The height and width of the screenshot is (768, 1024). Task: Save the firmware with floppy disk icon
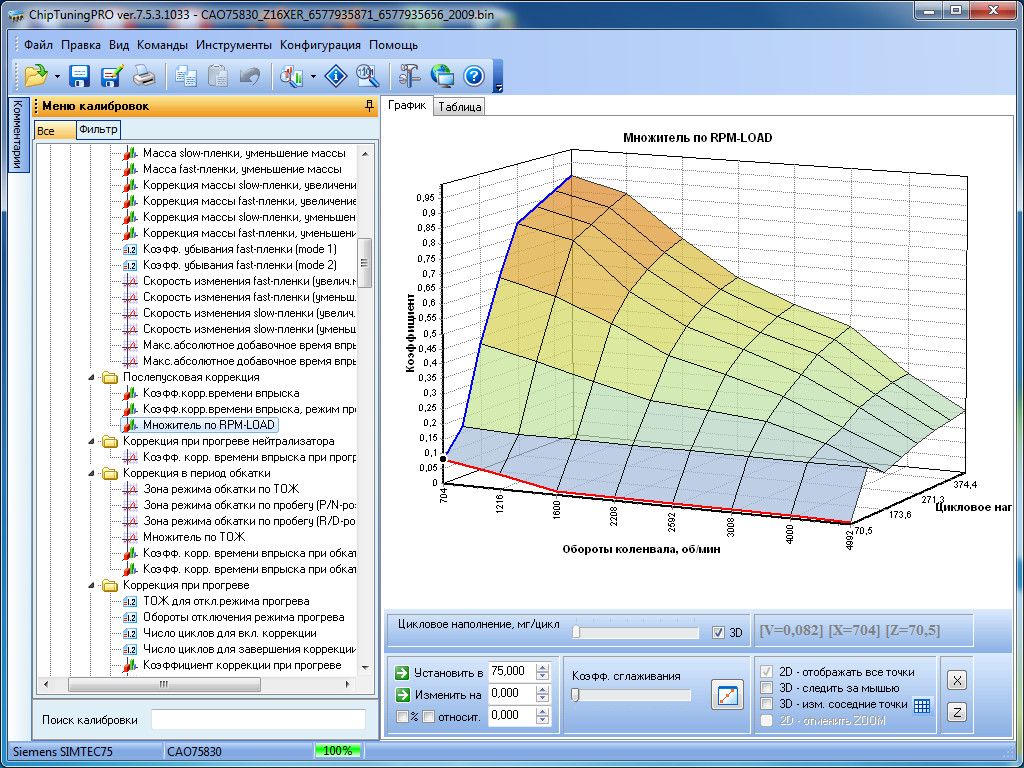(80, 75)
